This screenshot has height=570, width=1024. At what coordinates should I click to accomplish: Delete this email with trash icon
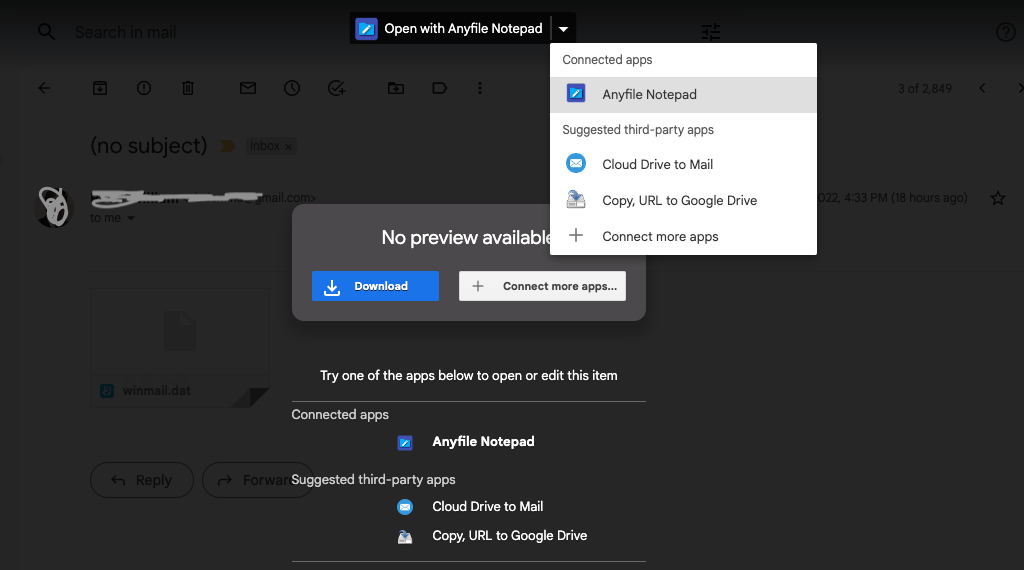(187, 88)
